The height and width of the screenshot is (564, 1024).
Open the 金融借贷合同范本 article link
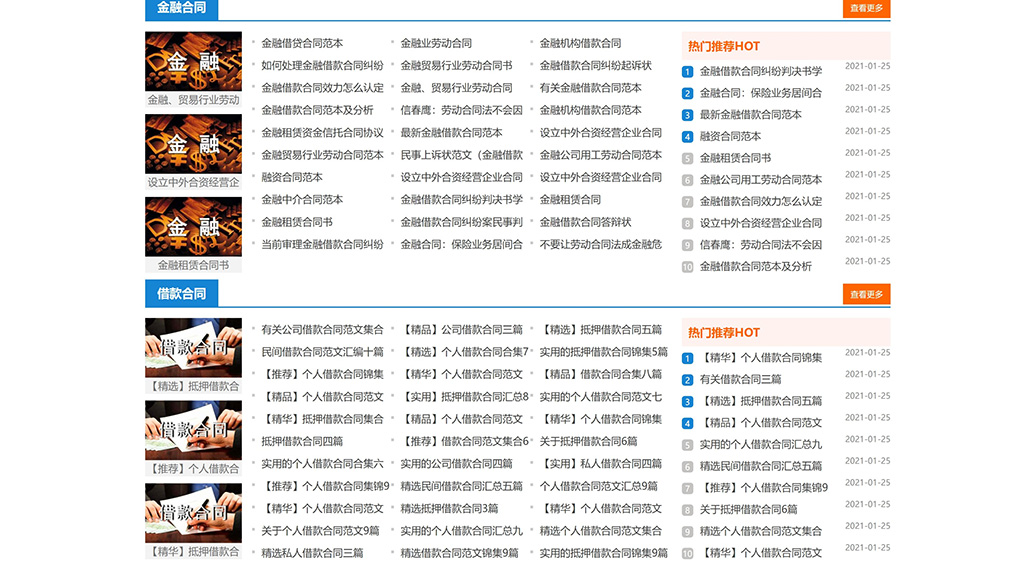click(302, 43)
